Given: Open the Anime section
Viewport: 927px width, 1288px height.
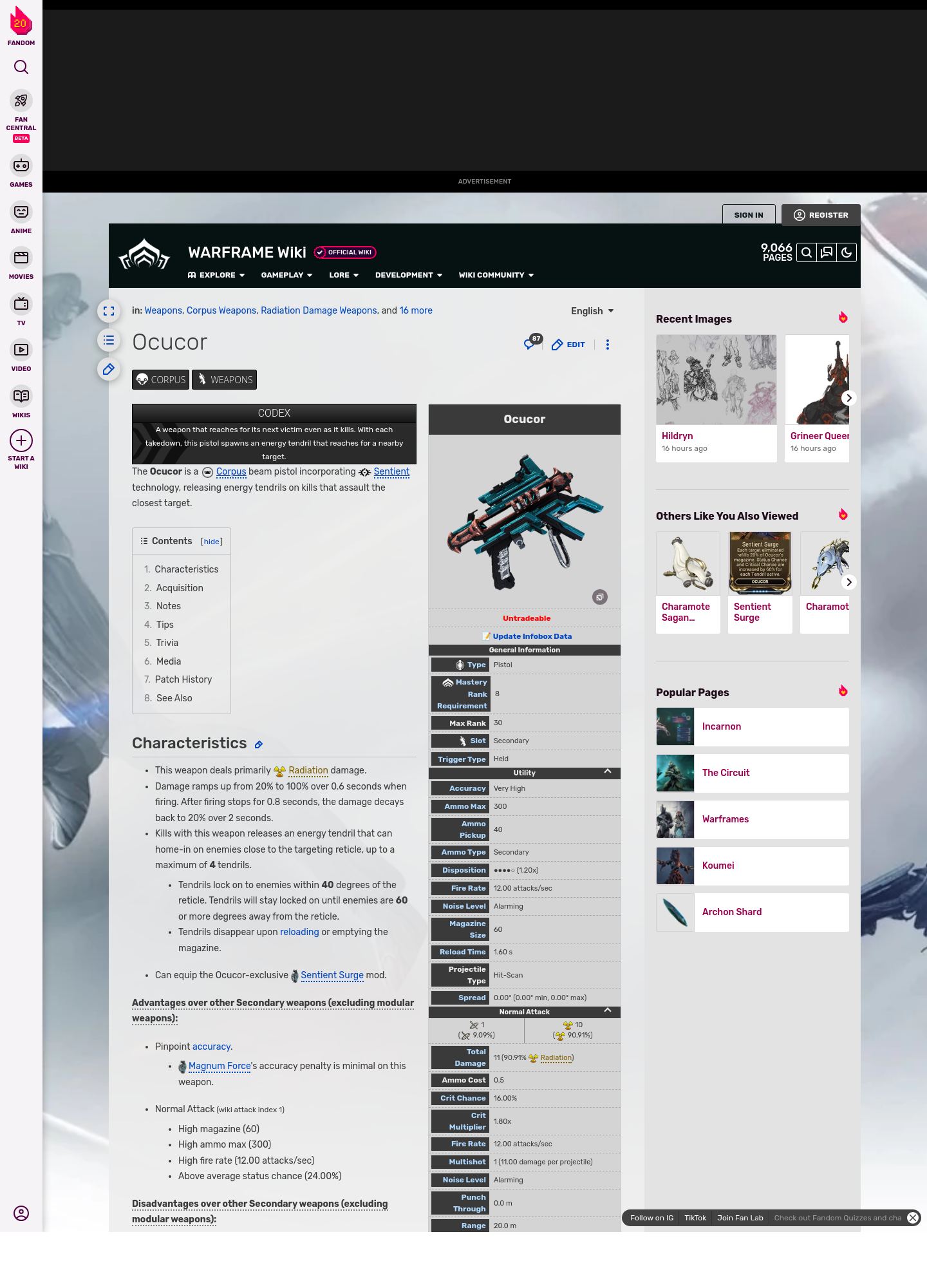Looking at the screenshot, I should pos(21,218).
